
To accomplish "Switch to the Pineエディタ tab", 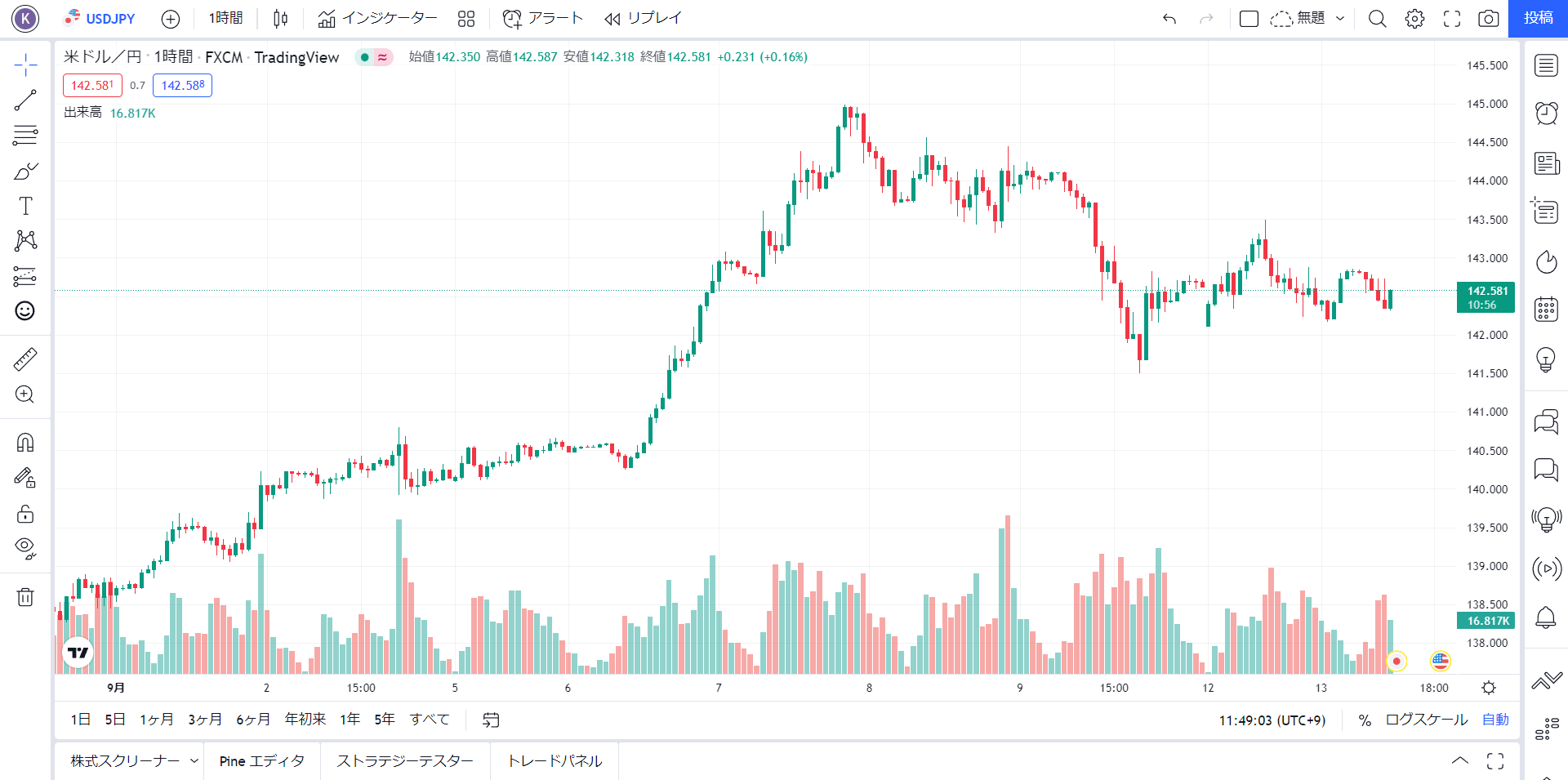I will 260,760.
